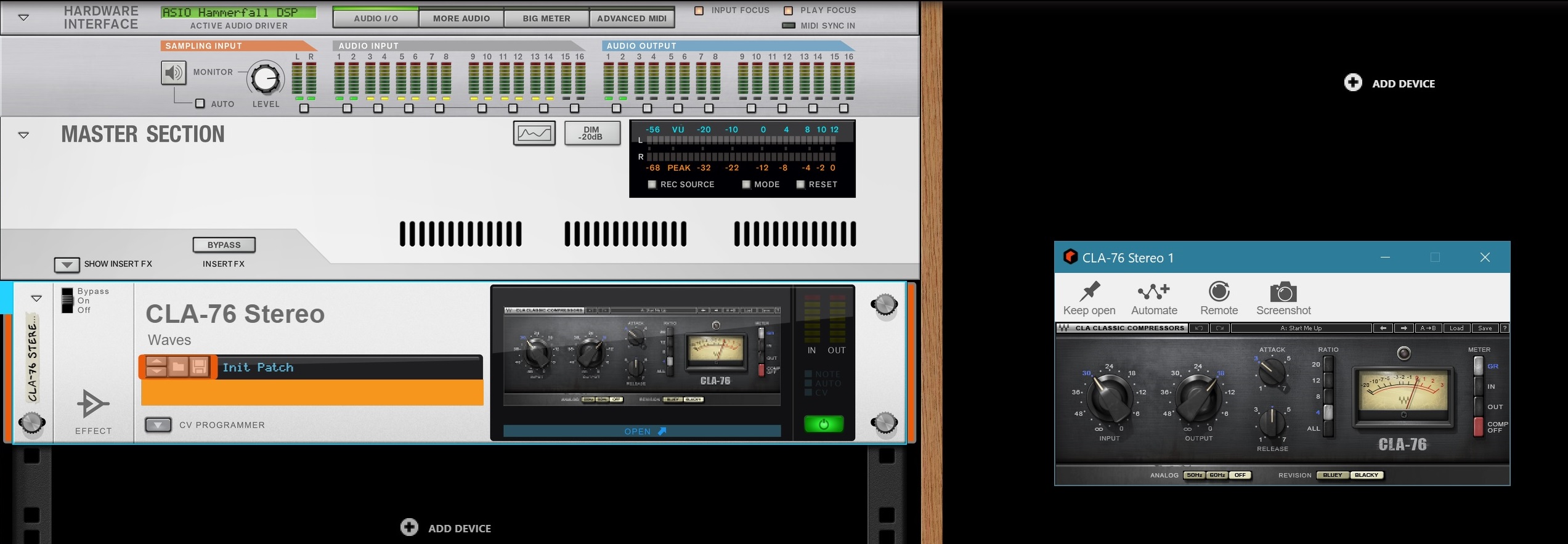This screenshot has height=544, width=1568.
Task: Set Analog to 60Hz
Action: (x=1217, y=475)
